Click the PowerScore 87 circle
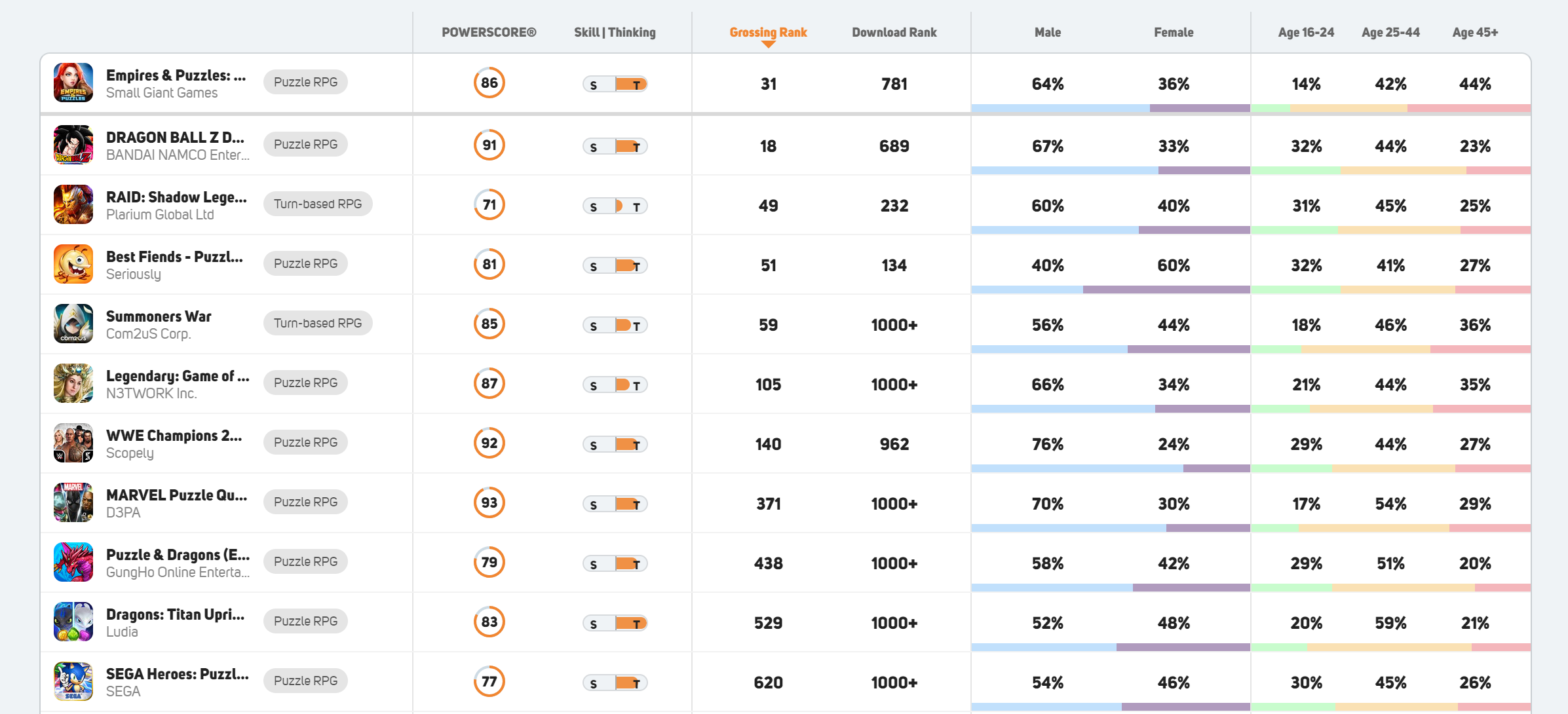Screen dimensions: 1568x714 click(x=489, y=383)
